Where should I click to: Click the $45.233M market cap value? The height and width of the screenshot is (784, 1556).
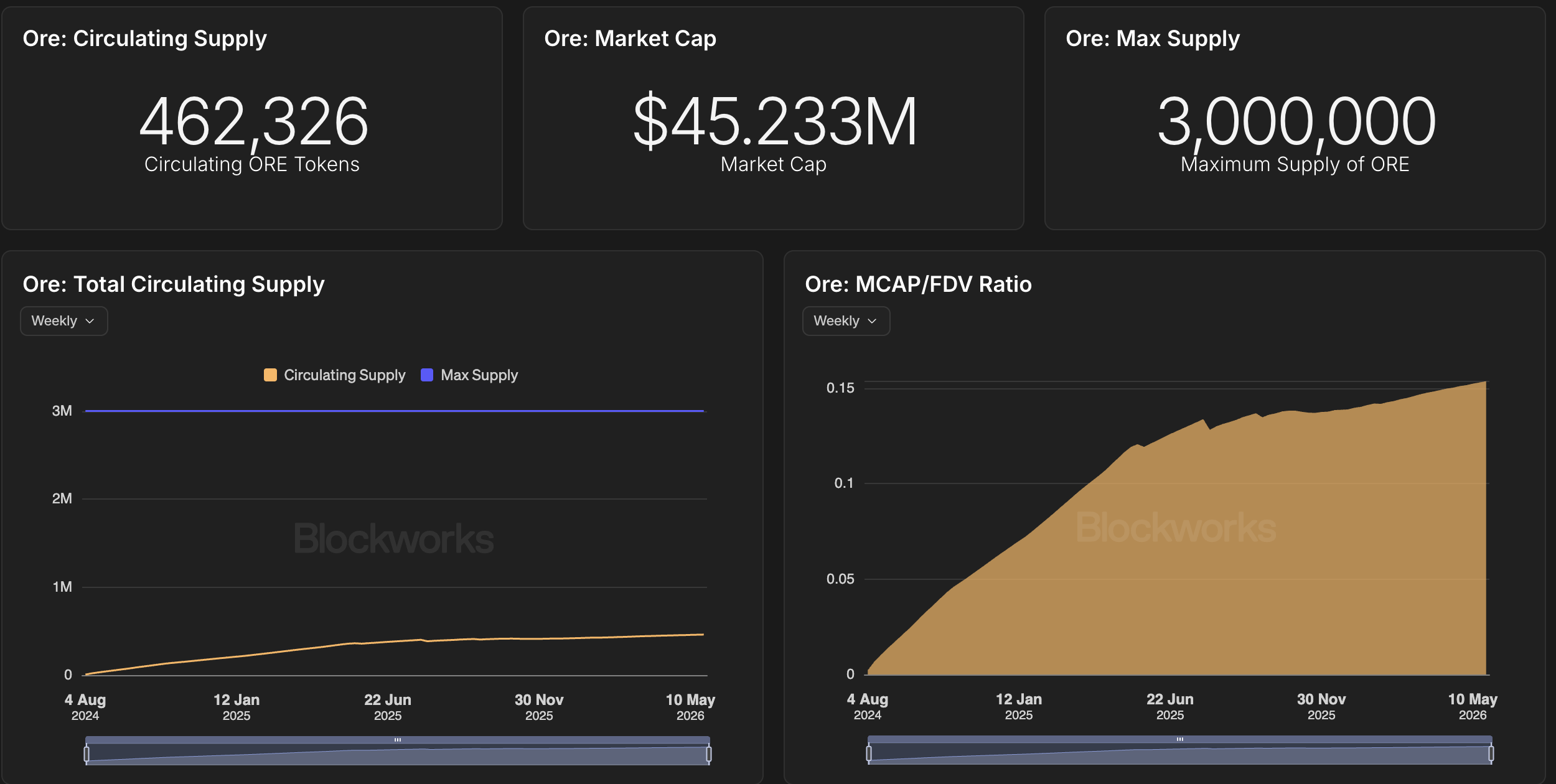[775, 120]
